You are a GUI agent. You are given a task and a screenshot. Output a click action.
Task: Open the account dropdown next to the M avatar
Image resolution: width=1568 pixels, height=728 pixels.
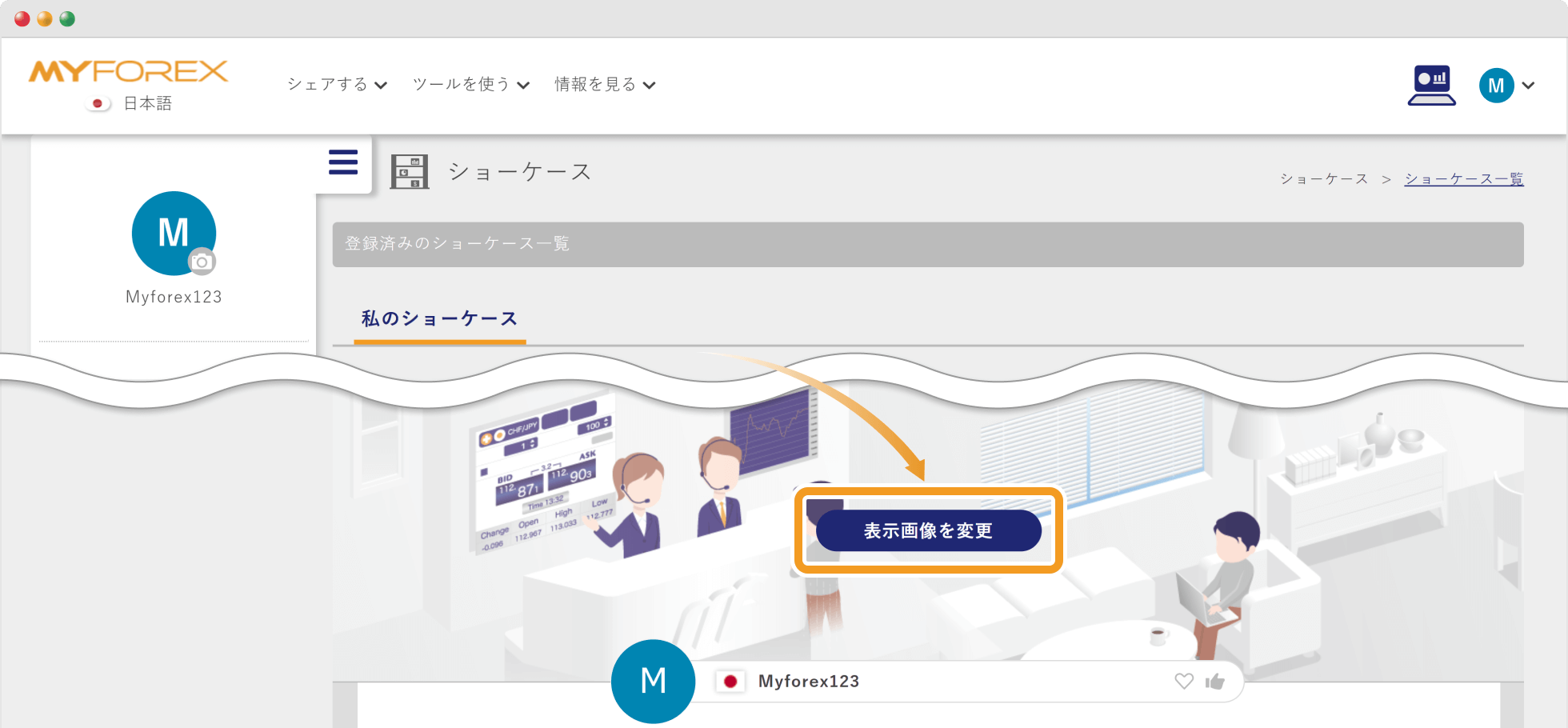click(x=1529, y=85)
